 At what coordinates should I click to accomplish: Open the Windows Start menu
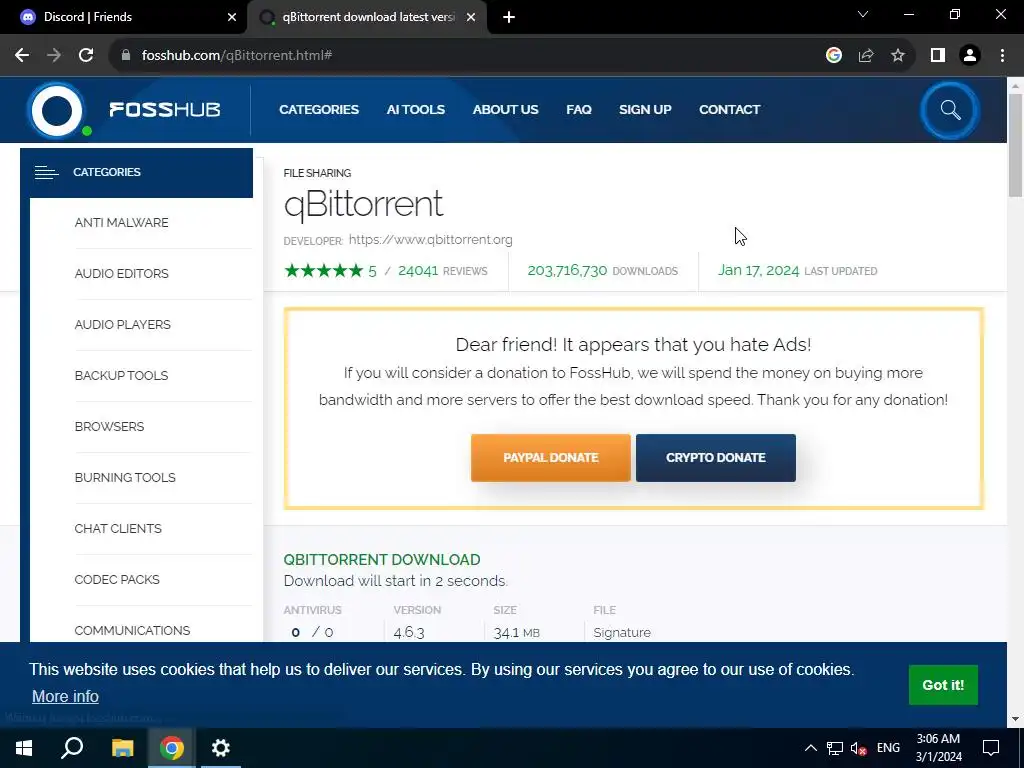[24, 748]
